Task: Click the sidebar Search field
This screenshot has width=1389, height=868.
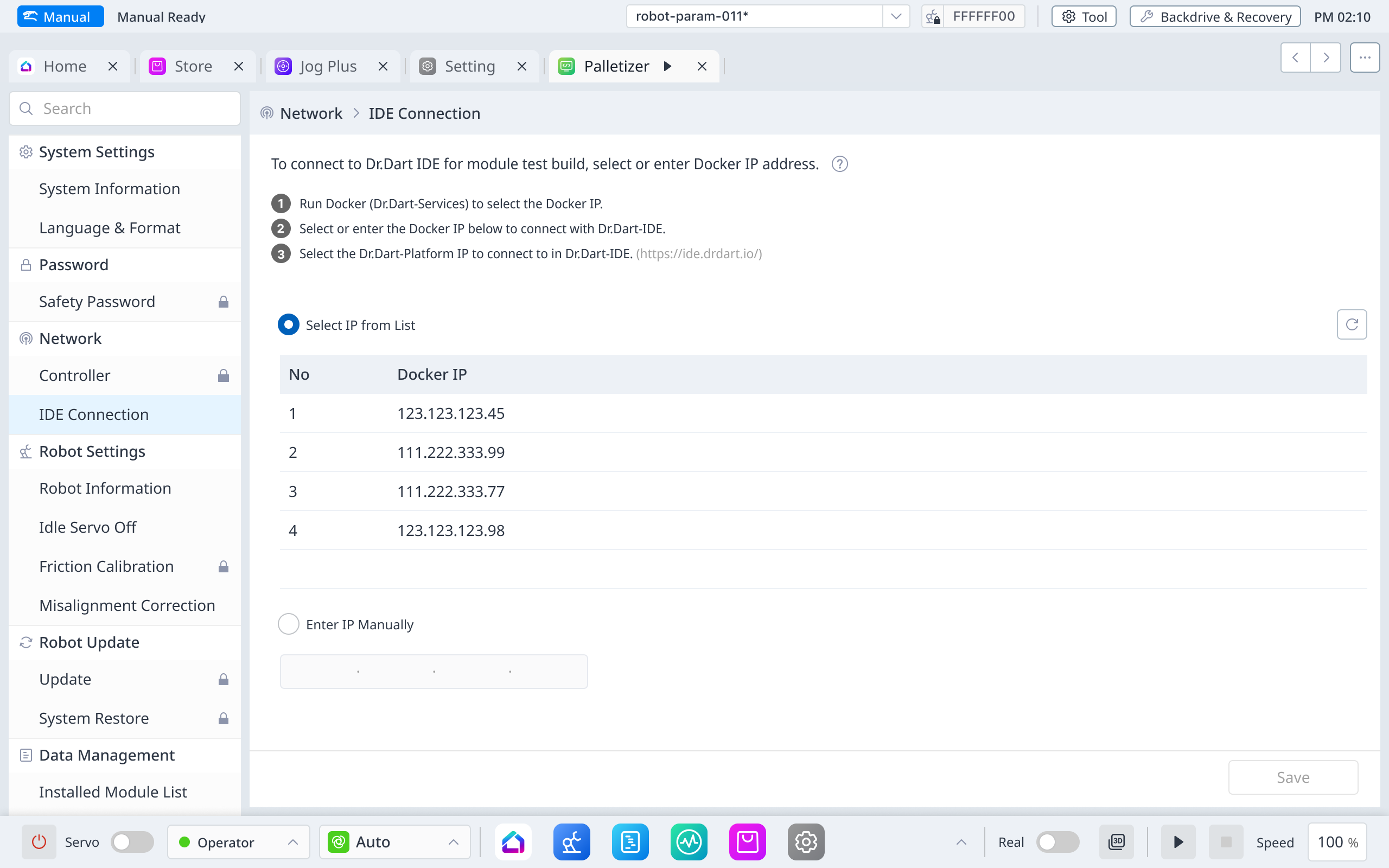Action: click(x=125, y=108)
